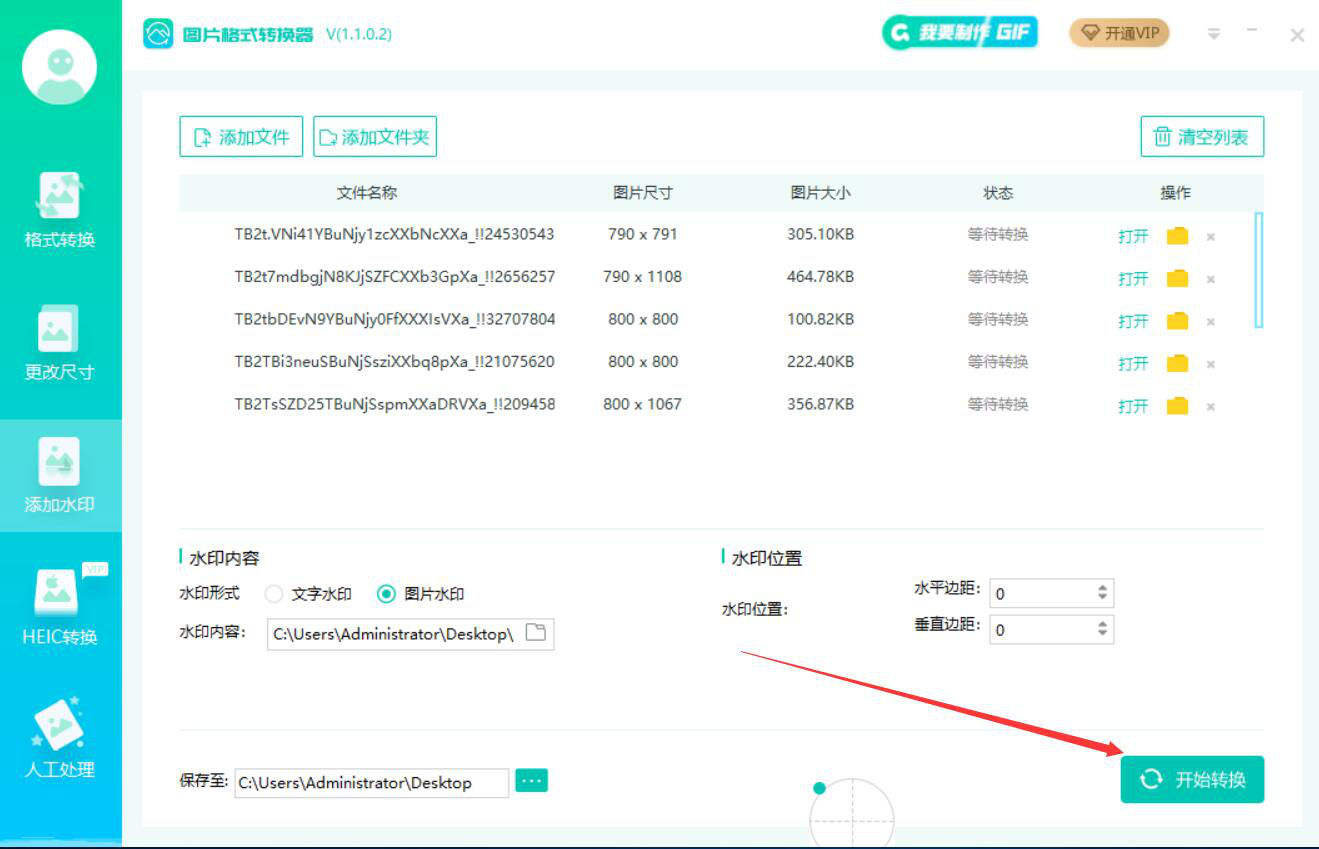Increase the 水平边距 value with up arrow
This screenshot has height=849, width=1319.
pos(1102,588)
